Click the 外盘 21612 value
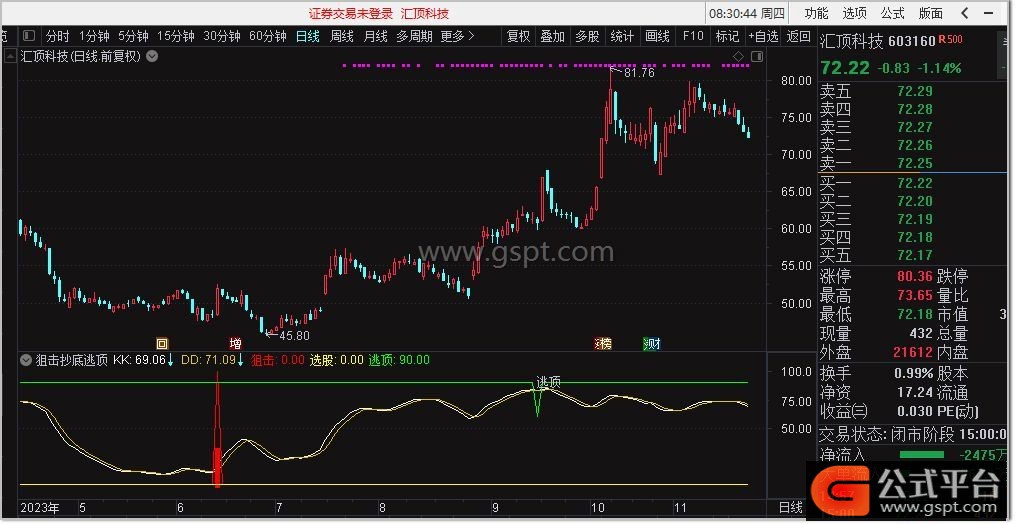The height and width of the screenshot is (524, 1016). click(912, 352)
